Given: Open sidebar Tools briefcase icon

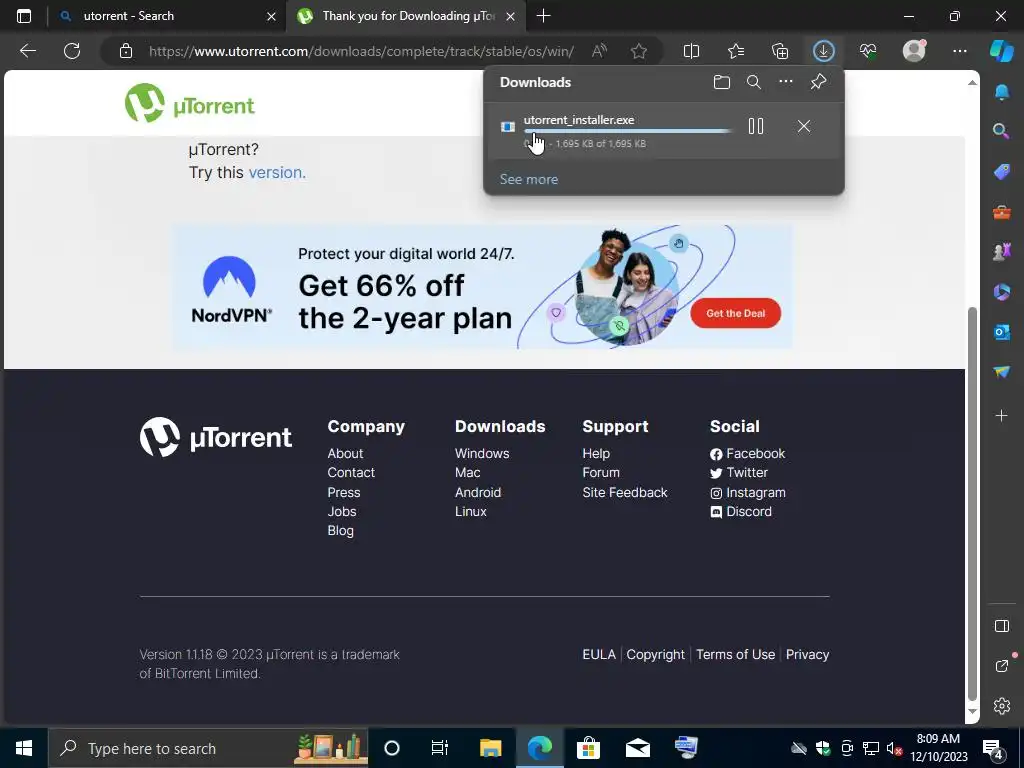Looking at the screenshot, I should pyautogui.click(x=1001, y=212).
